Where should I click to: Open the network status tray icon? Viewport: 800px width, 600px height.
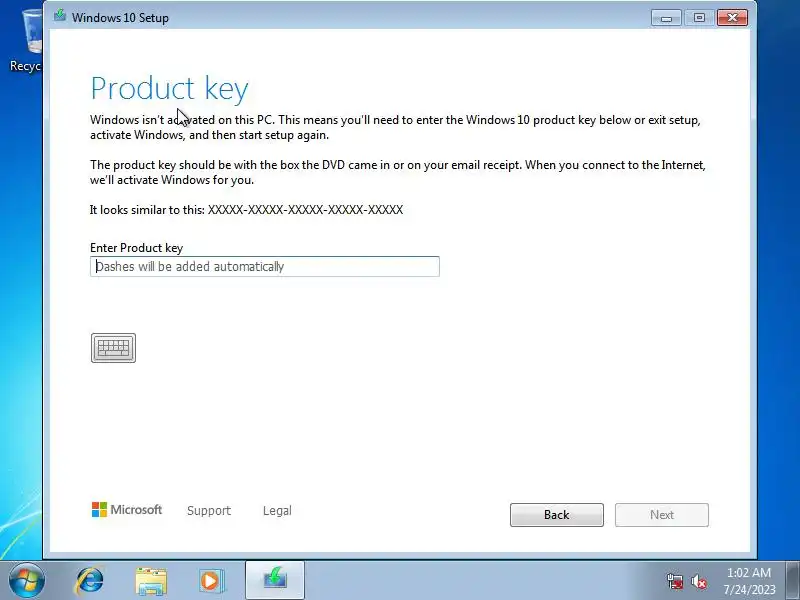[x=675, y=581]
